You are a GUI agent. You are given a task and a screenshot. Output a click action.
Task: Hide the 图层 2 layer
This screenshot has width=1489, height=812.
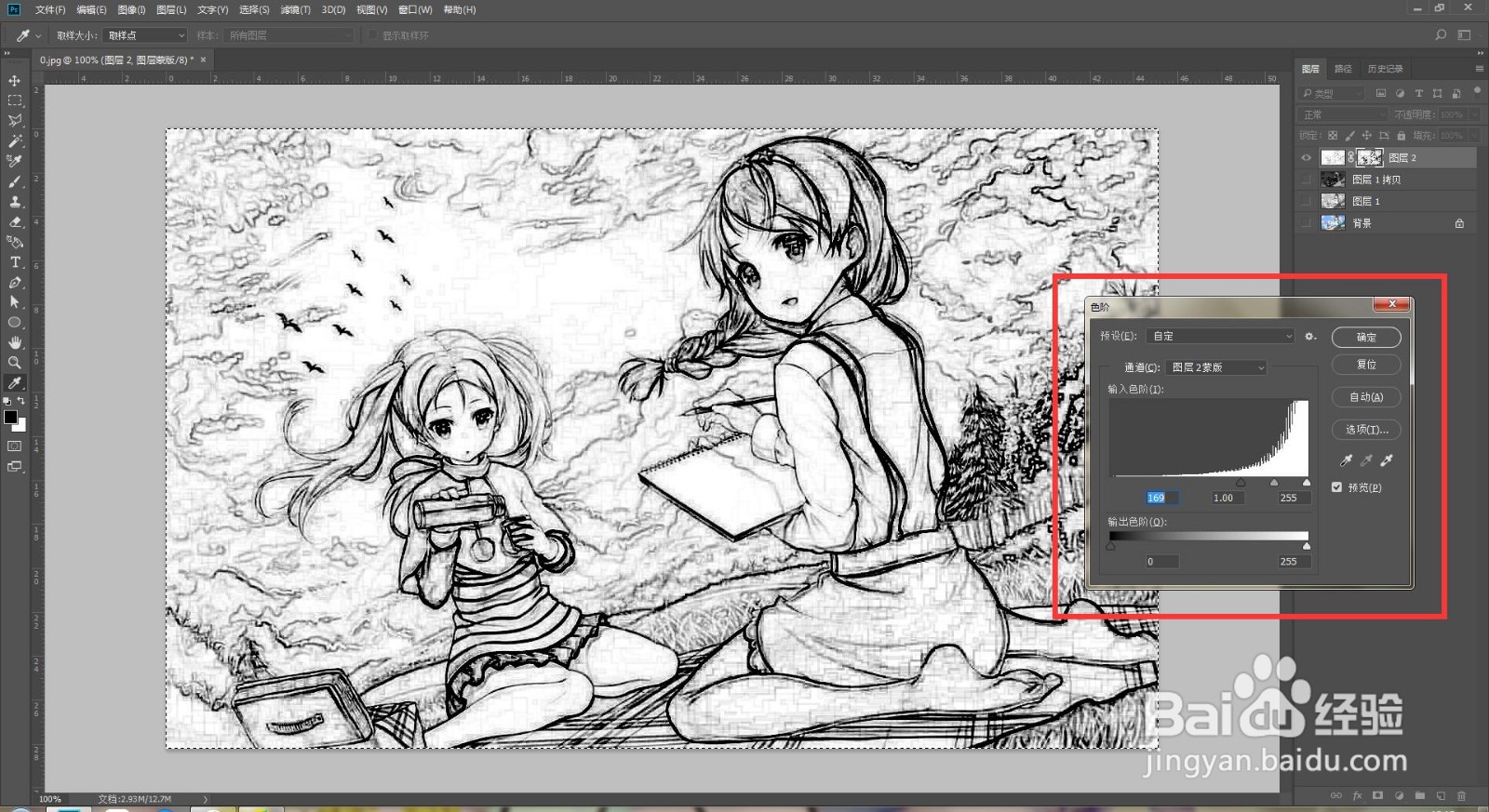tap(1306, 158)
